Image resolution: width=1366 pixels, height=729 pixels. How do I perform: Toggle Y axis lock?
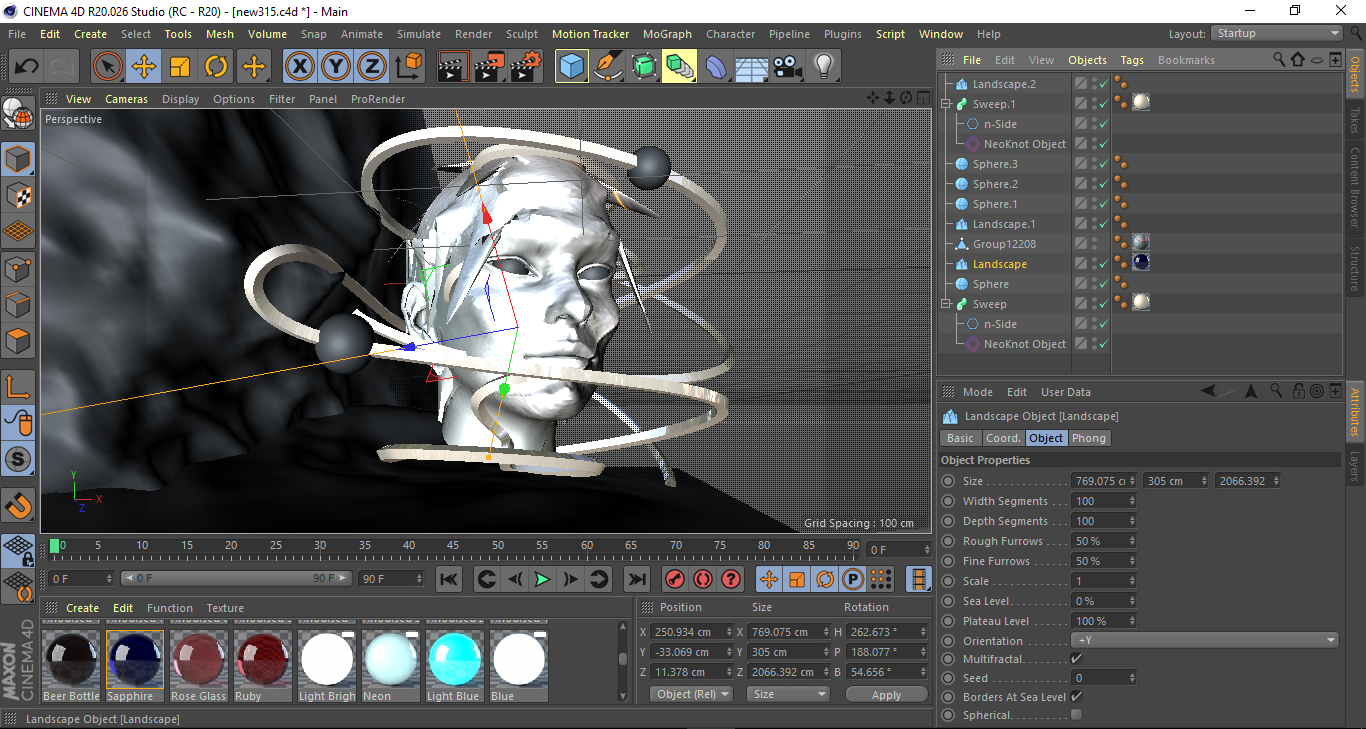point(336,67)
